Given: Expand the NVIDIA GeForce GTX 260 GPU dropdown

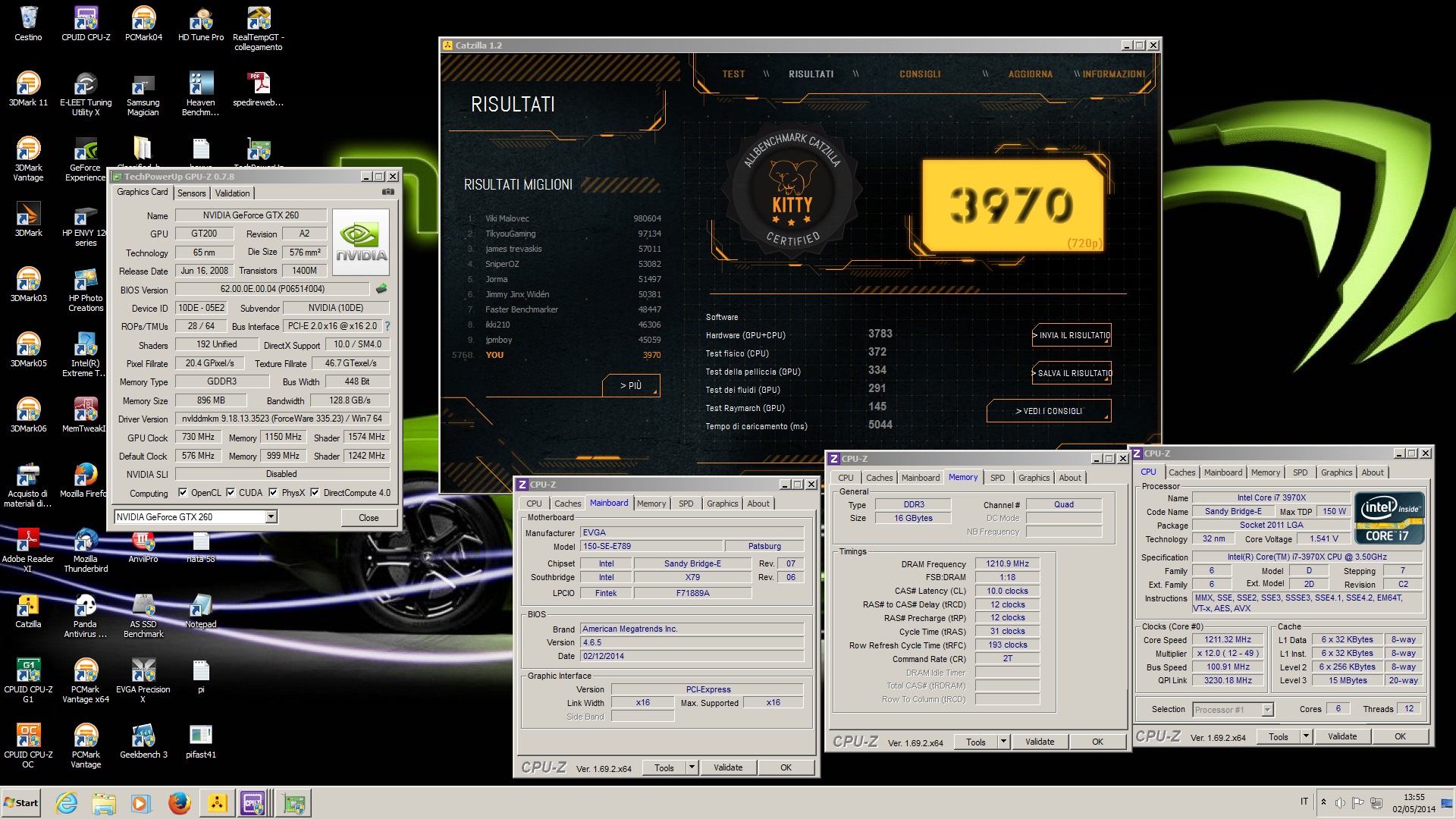Looking at the screenshot, I should point(271,517).
